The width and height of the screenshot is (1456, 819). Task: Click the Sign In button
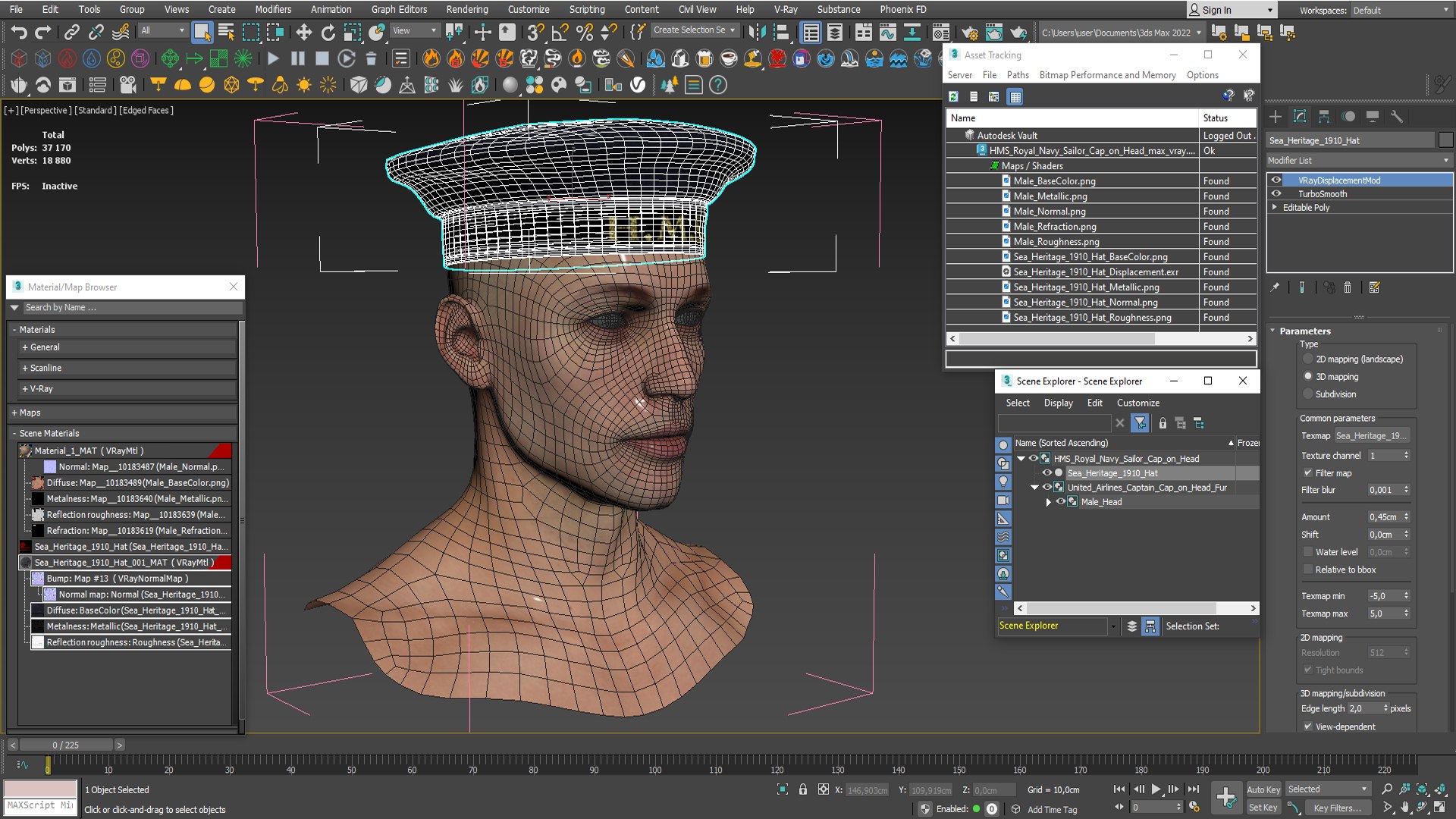tap(1231, 10)
